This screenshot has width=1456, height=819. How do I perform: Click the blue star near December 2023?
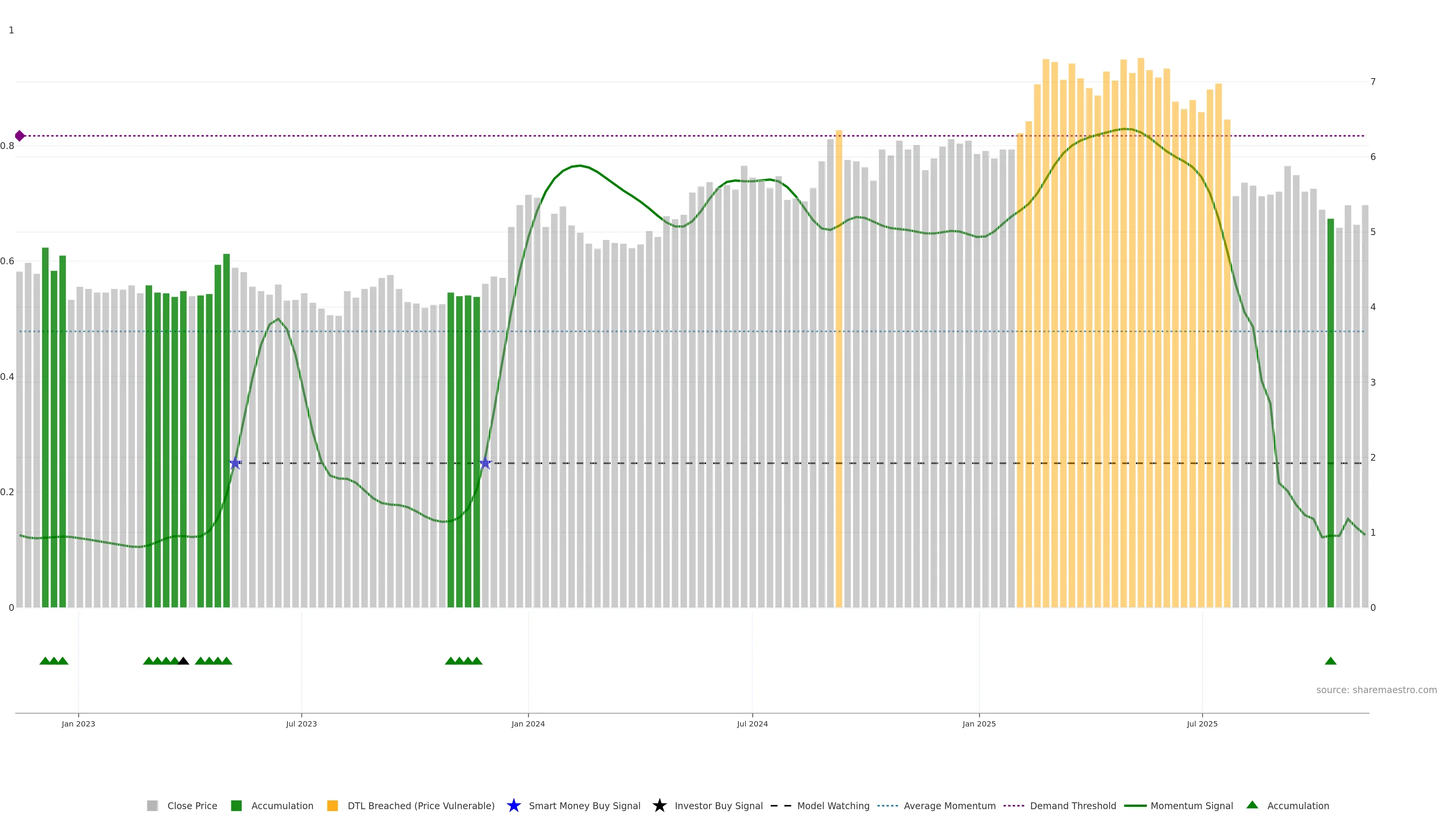click(485, 463)
